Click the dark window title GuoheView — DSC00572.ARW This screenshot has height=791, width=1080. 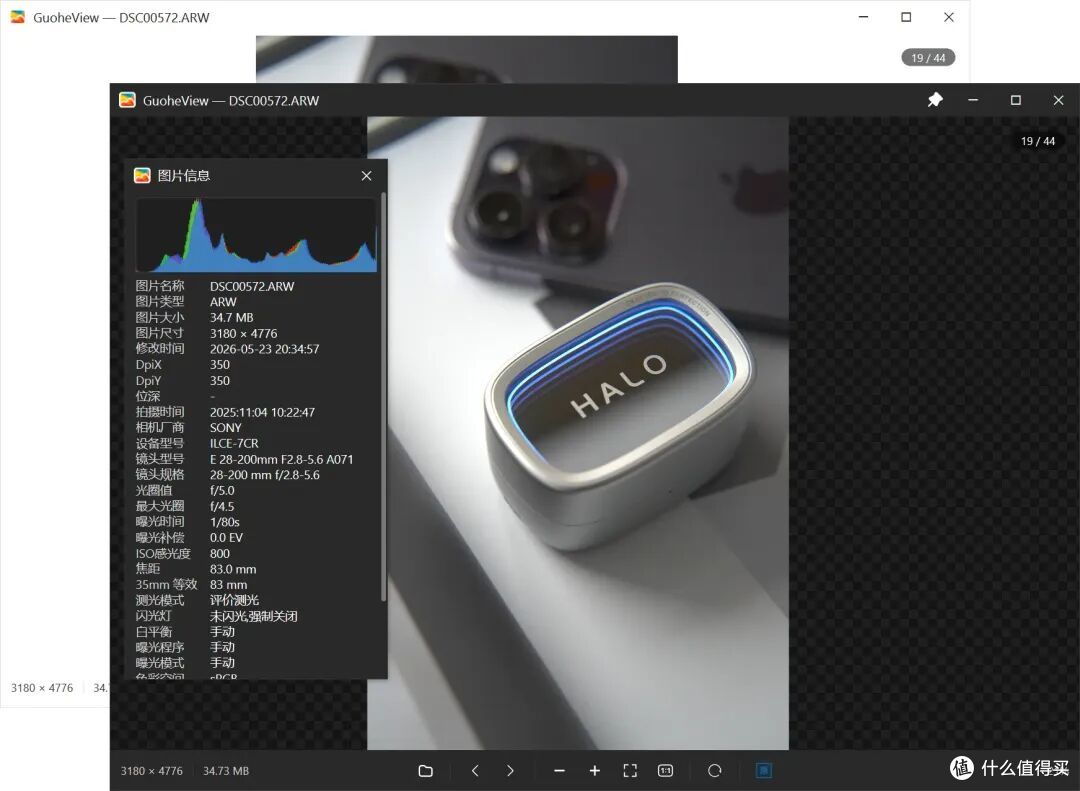(231, 101)
